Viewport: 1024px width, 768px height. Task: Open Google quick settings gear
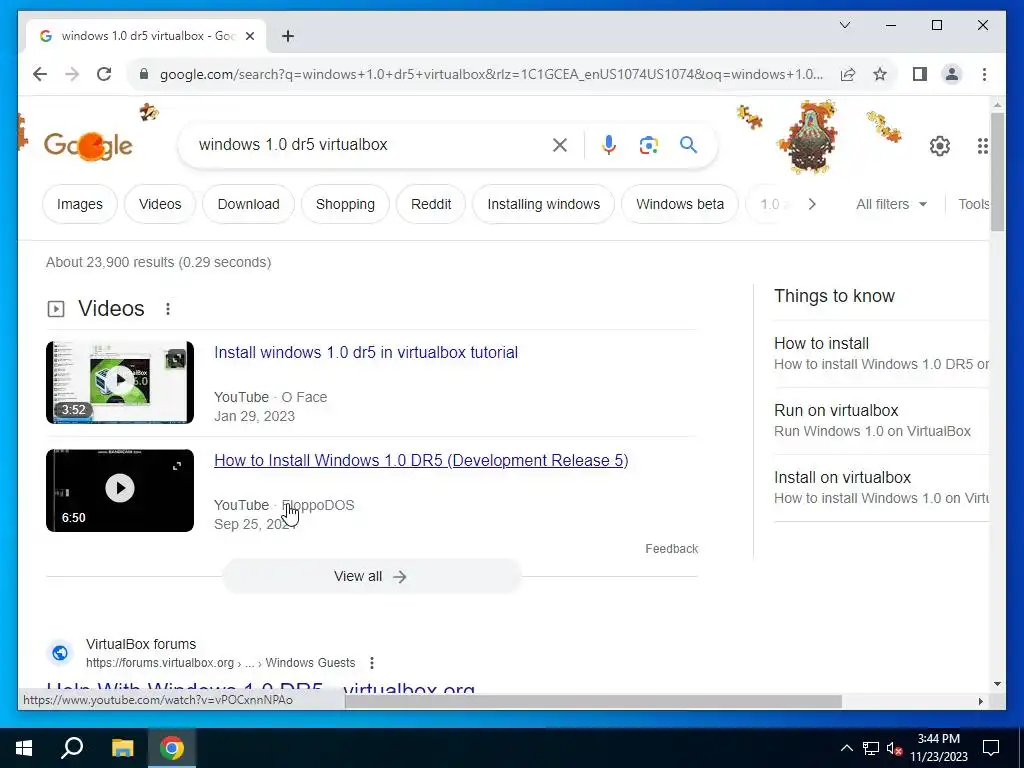click(940, 146)
